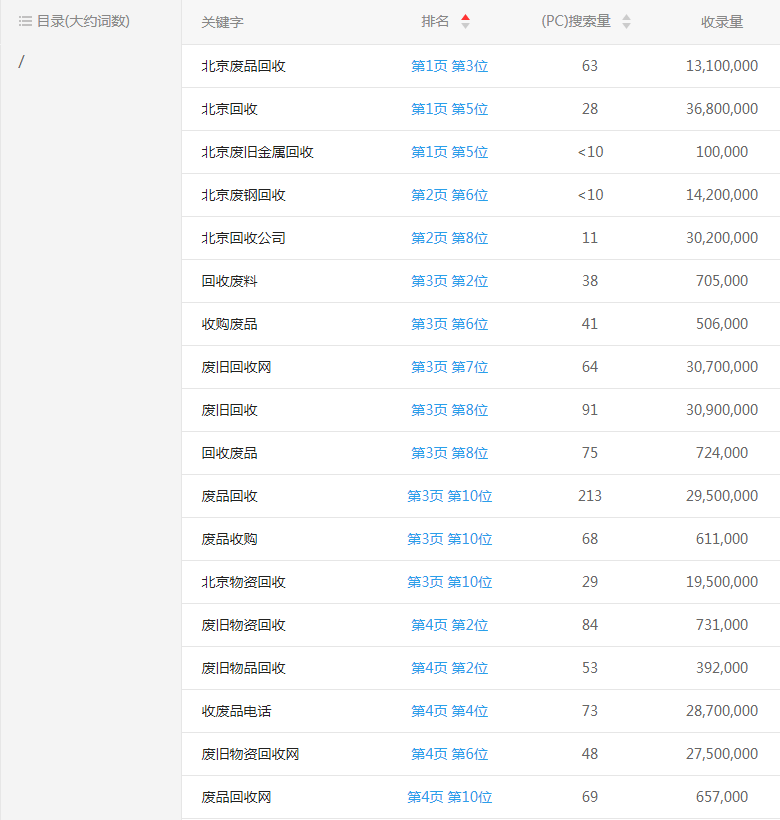Click 第2页 第6位 ranking for 北京废钢回收
This screenshot has width=780, height=820.
449,195
